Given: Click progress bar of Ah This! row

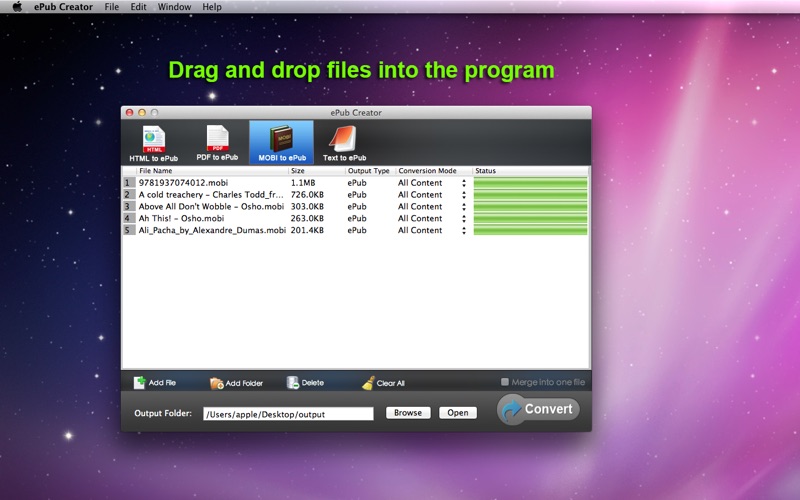Looking at the screenshot, I should point(531,218).
